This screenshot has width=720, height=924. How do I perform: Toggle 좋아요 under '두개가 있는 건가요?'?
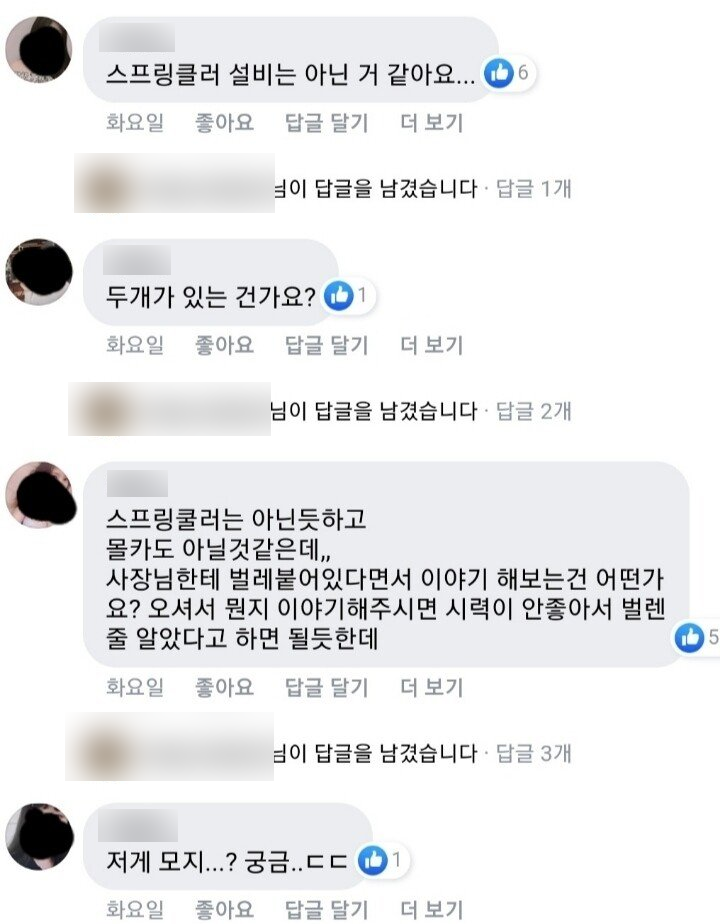pyautogui.click(x=224, y=345)
